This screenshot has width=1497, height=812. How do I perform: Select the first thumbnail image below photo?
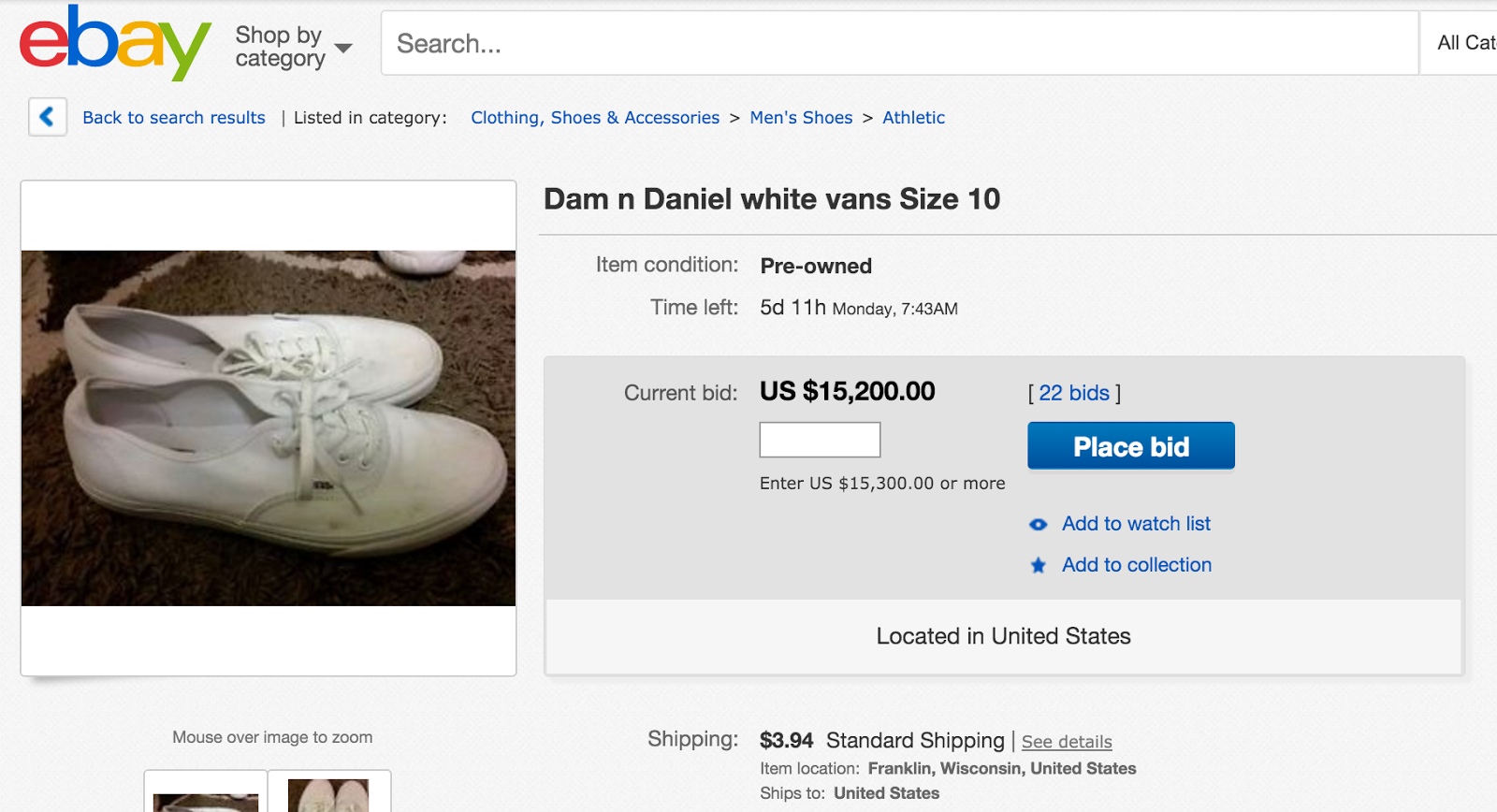coord(206,793)
